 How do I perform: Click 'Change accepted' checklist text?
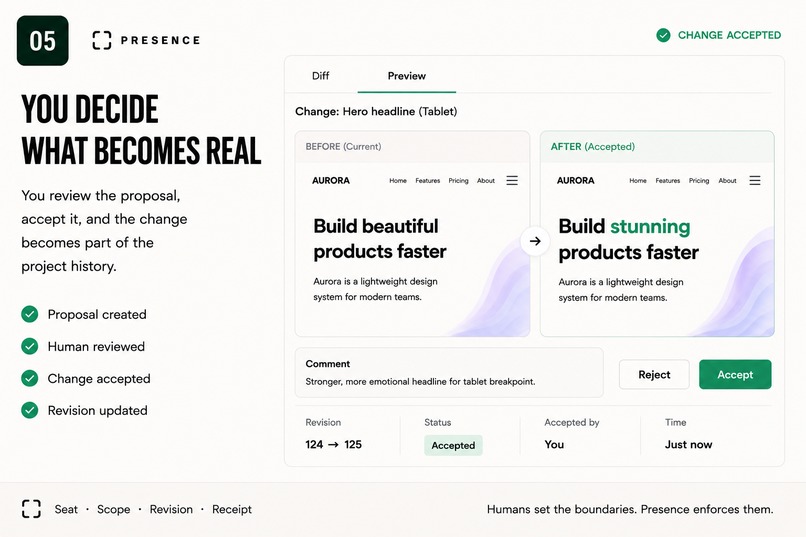(99, 379)
